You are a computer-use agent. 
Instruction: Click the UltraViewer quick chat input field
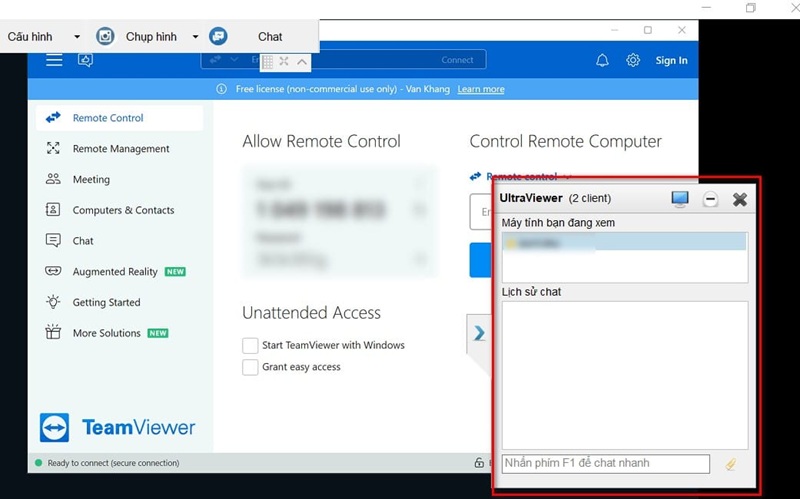605,464
